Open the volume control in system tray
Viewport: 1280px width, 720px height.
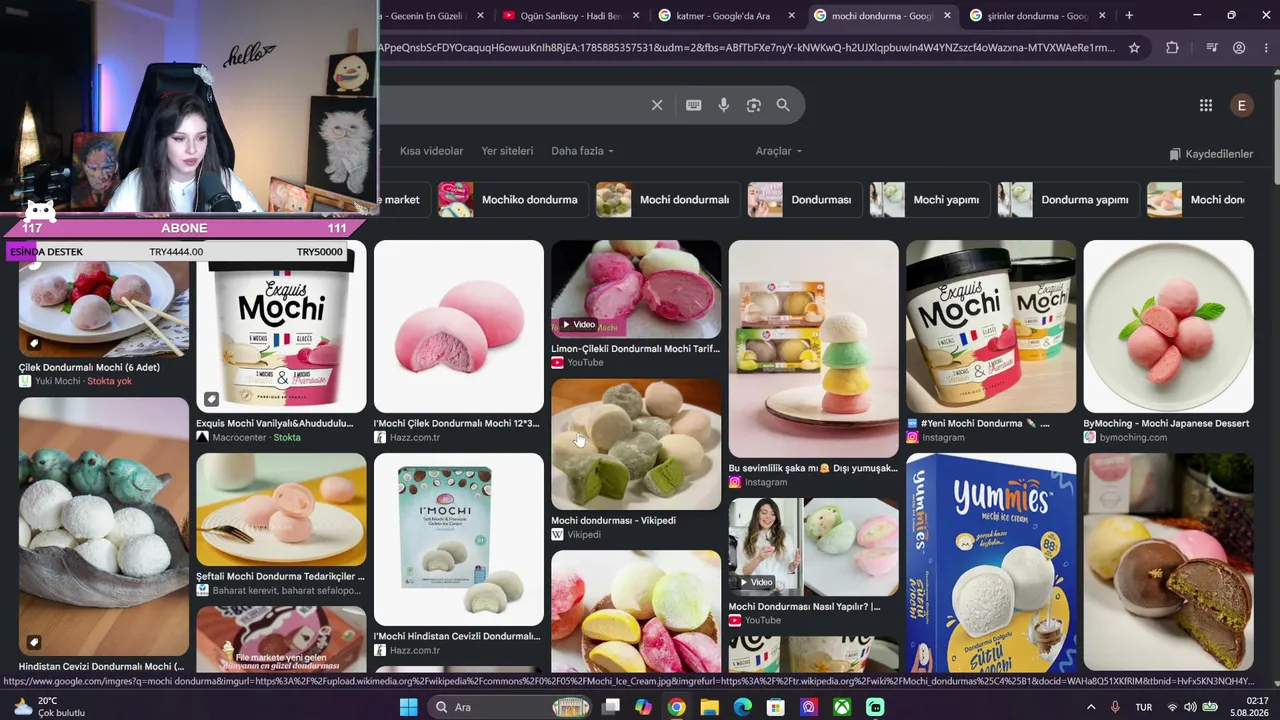point(1190,707)
